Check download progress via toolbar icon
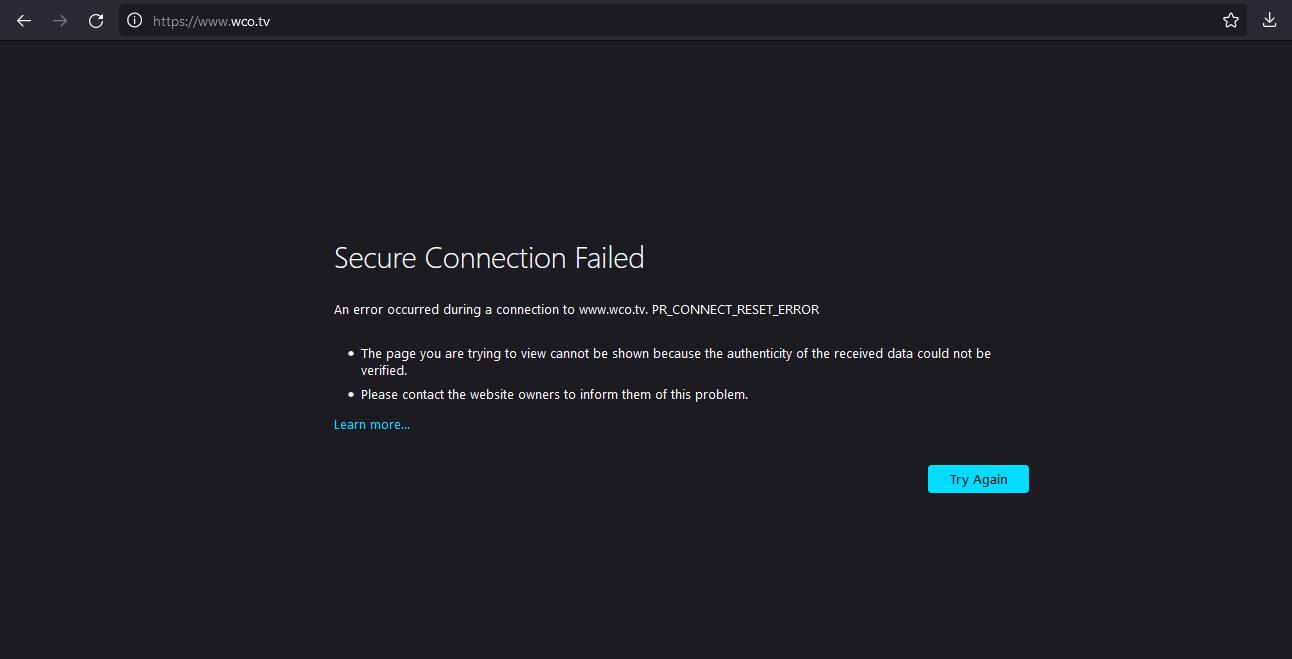Image resolution: width=1292 pixels, height=659 pixels. click(x=1268, y=20)
